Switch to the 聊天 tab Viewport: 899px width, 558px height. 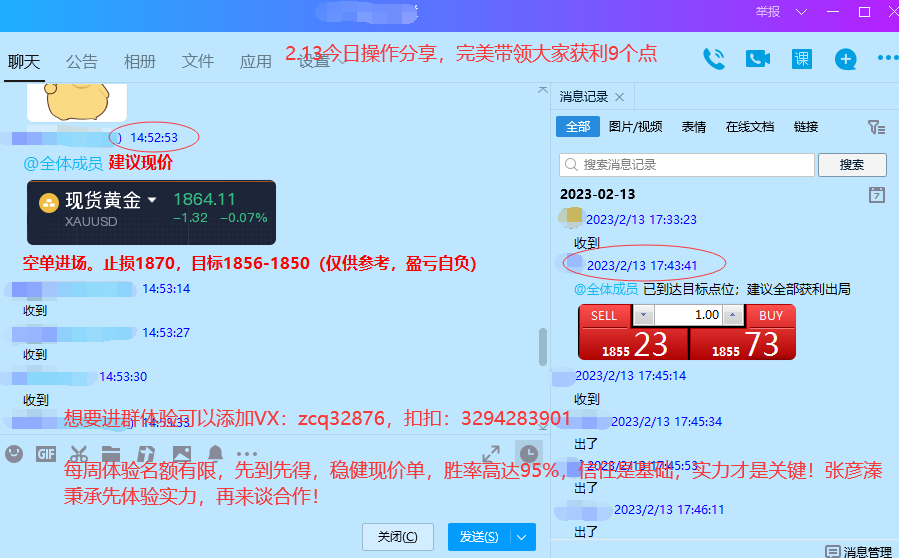pos(24,61)
